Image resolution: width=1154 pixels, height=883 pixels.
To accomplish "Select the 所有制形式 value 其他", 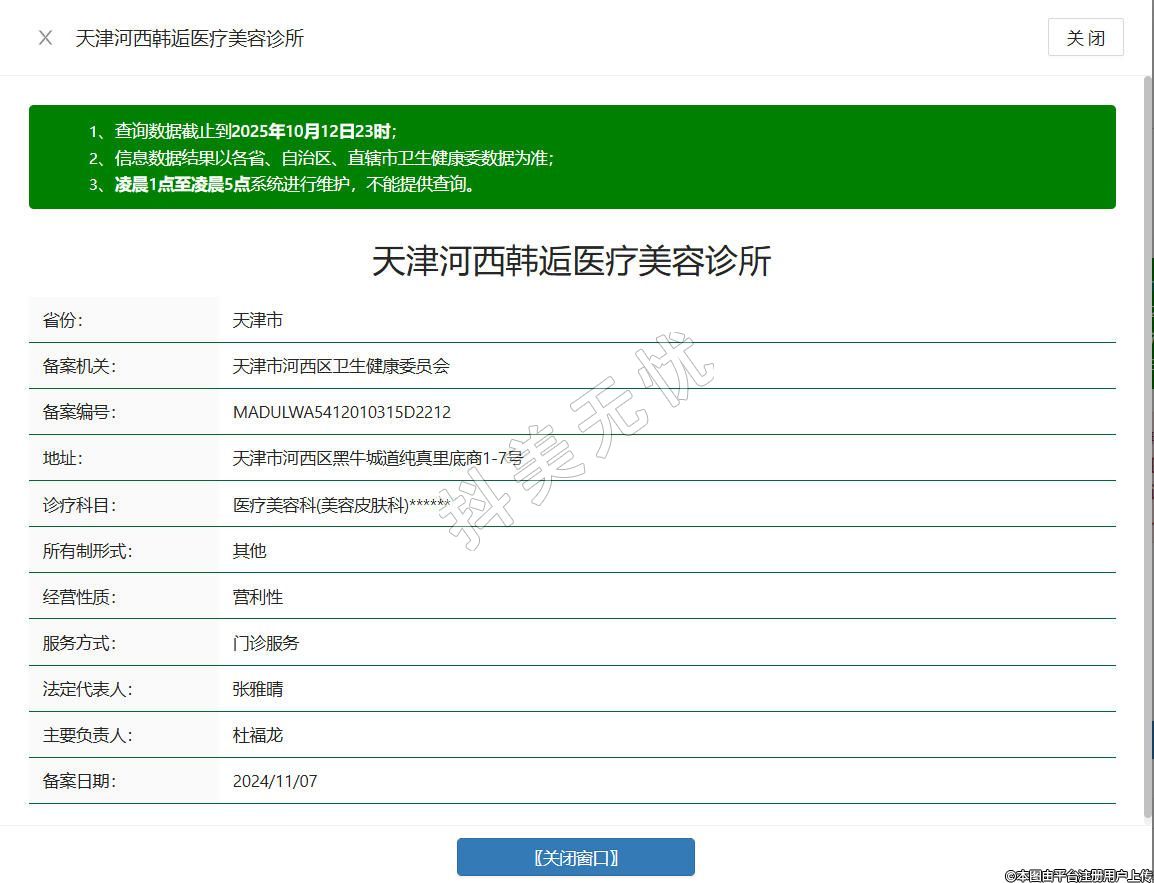I will pos(249,551).
